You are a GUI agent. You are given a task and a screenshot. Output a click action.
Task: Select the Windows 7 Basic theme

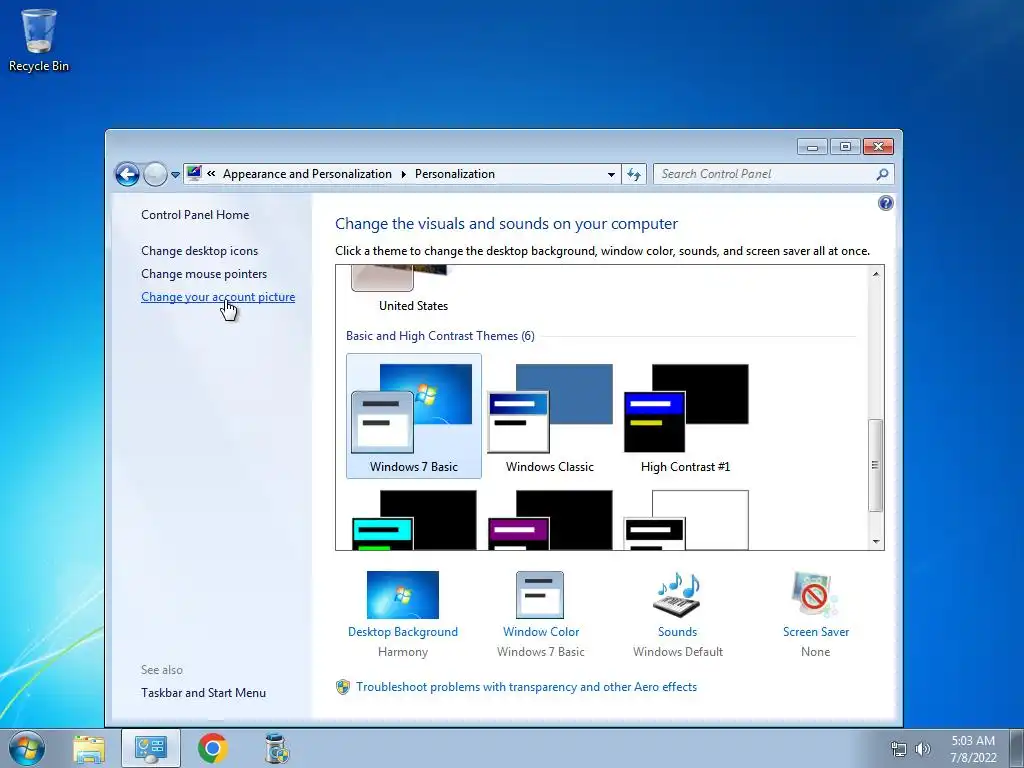(x=413, y=416)
